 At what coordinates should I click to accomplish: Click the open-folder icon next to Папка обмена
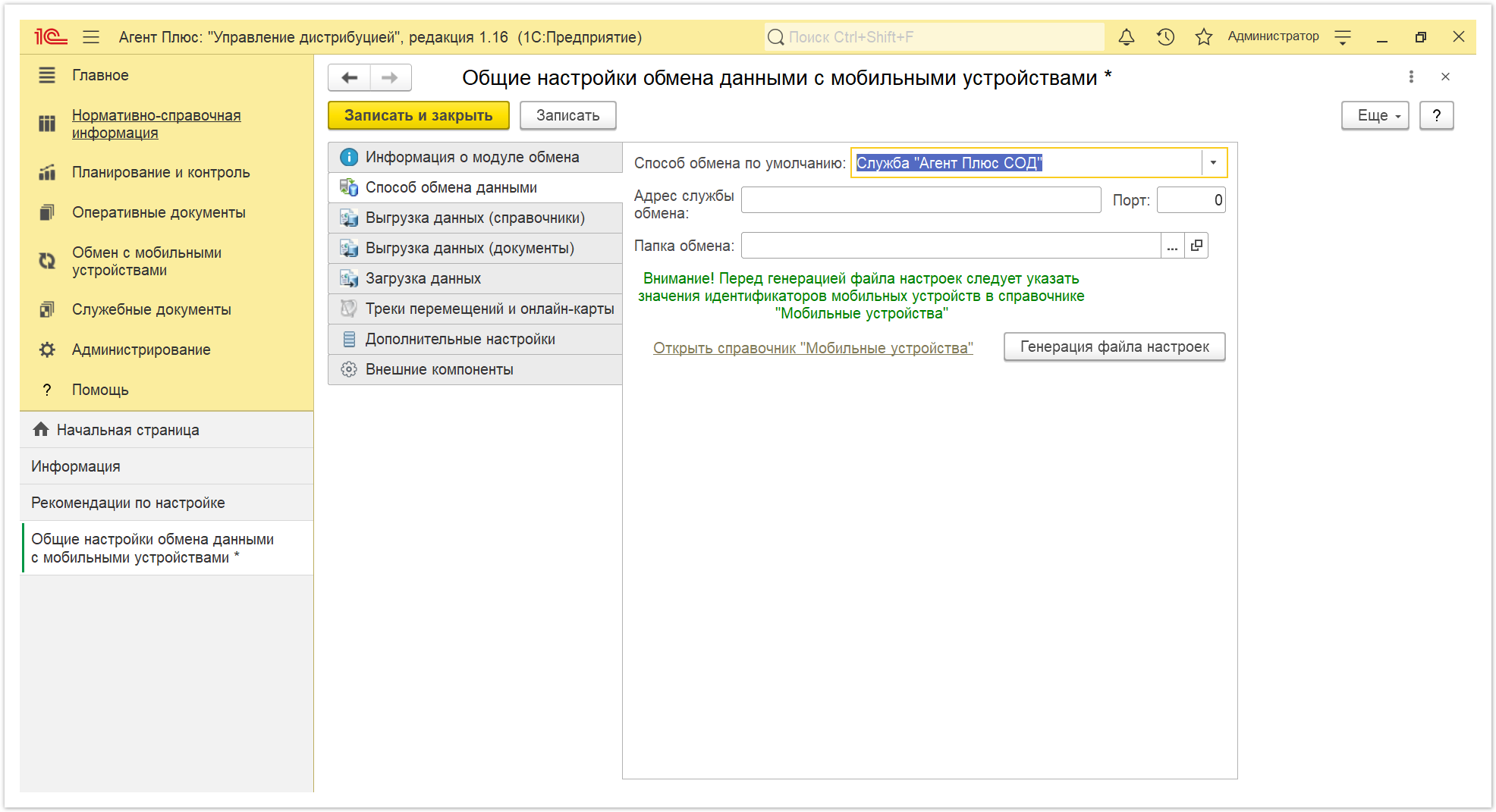(1196, 246)
